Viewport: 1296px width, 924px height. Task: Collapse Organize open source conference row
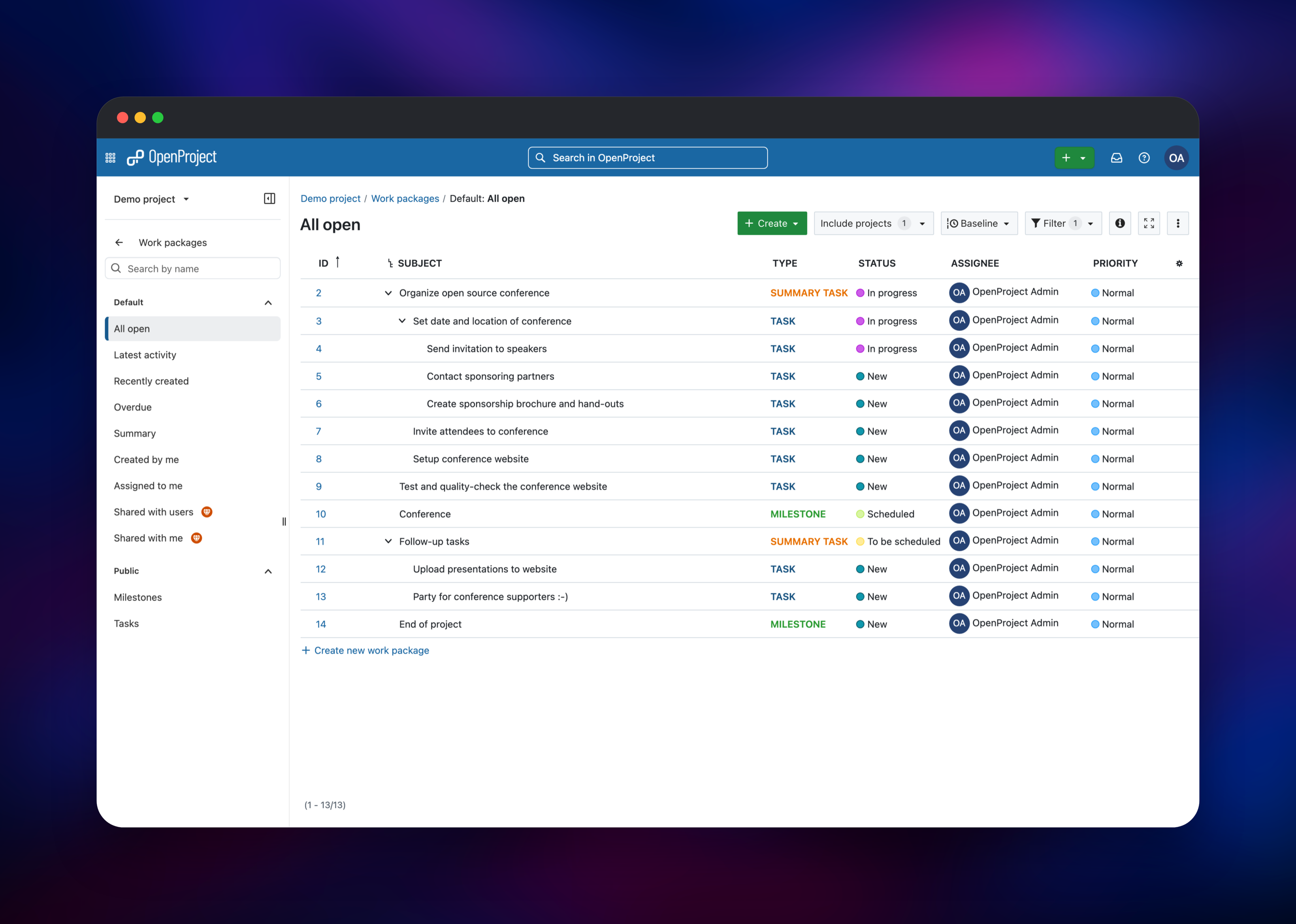point(388,293)
